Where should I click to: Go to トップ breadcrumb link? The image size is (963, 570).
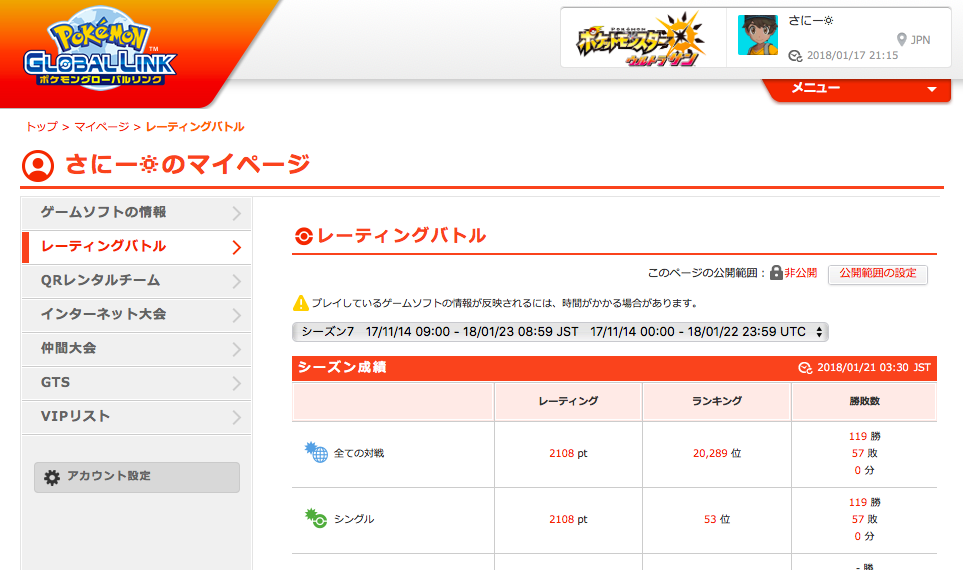42,127
